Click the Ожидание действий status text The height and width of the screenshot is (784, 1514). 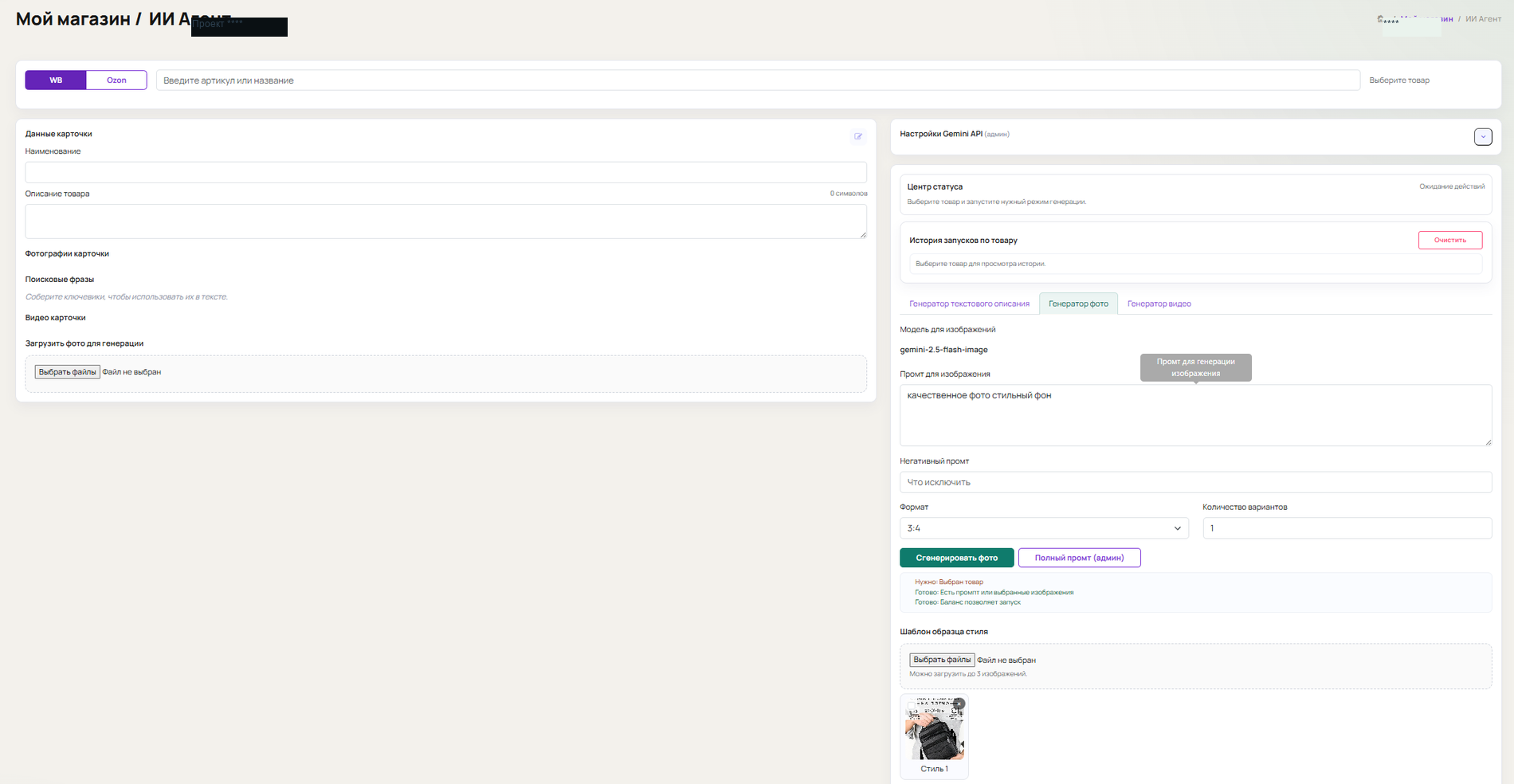[1452, 186]
